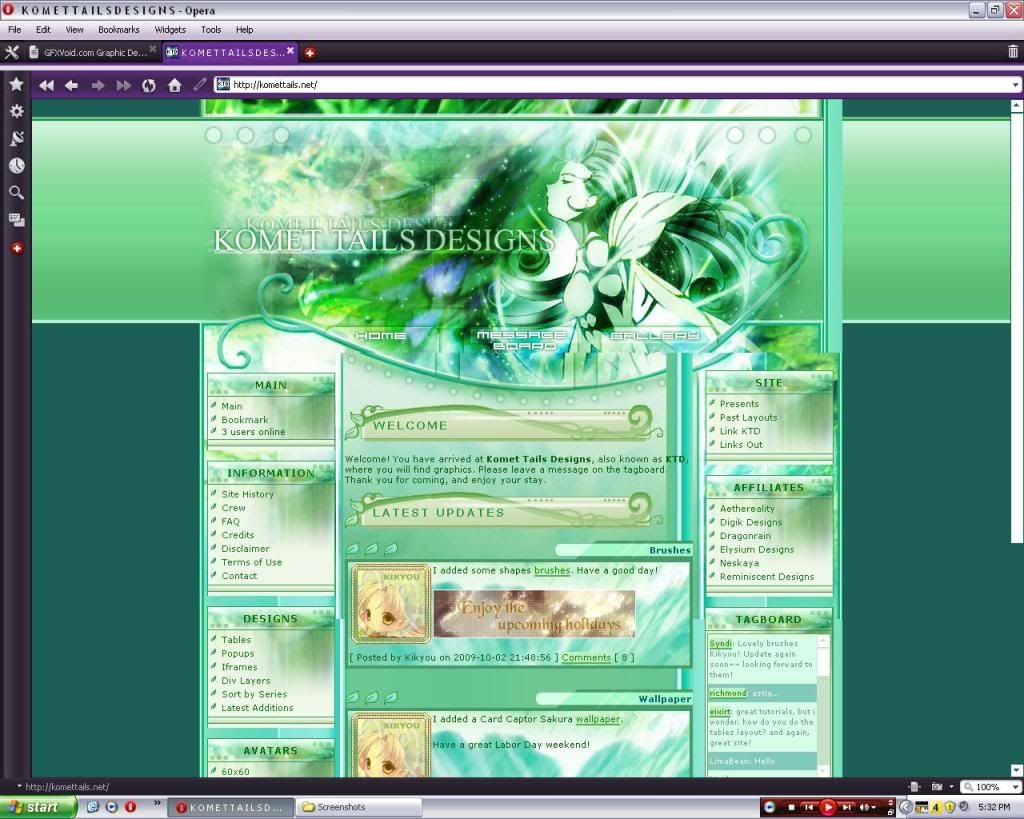The width and height of the screenshot is (1024, 819).
Task: Go back one page
Action: click(72, 86)
